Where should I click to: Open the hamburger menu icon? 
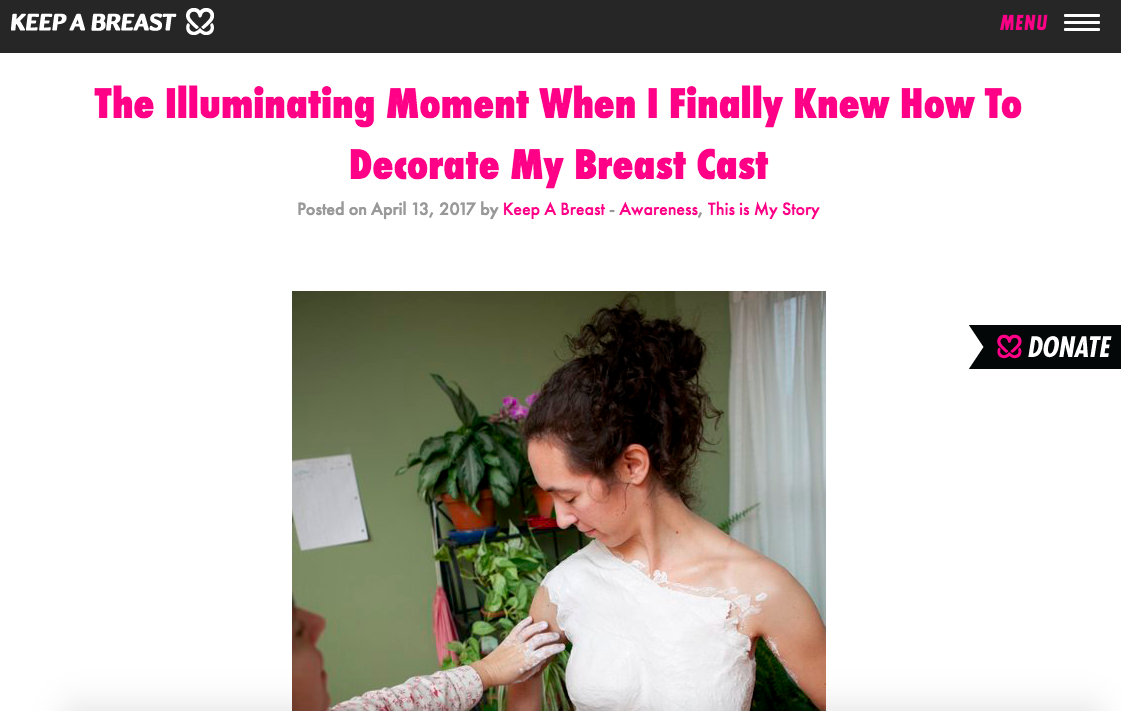(1082, 23)
